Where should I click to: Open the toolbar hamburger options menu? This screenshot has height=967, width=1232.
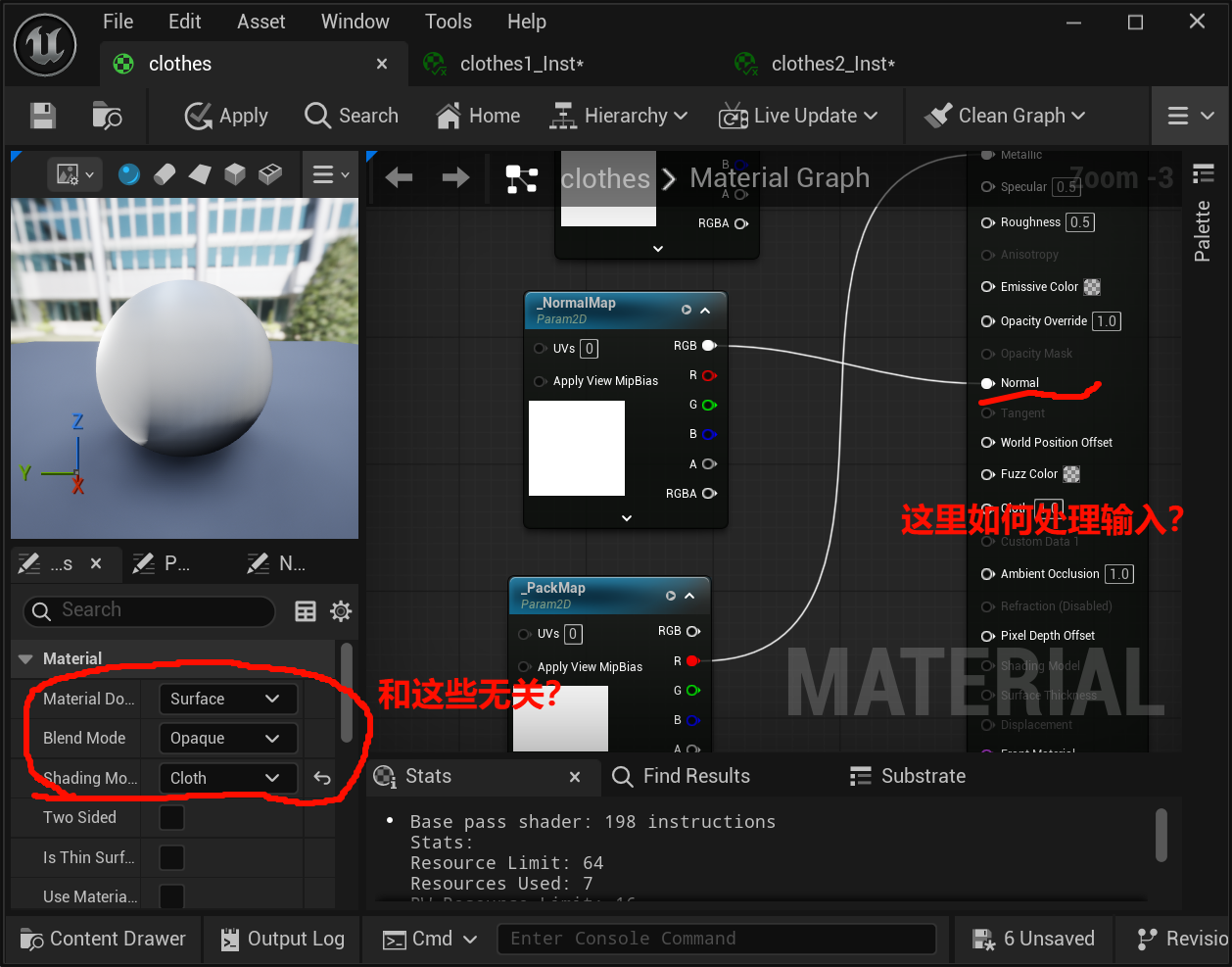1191,116
